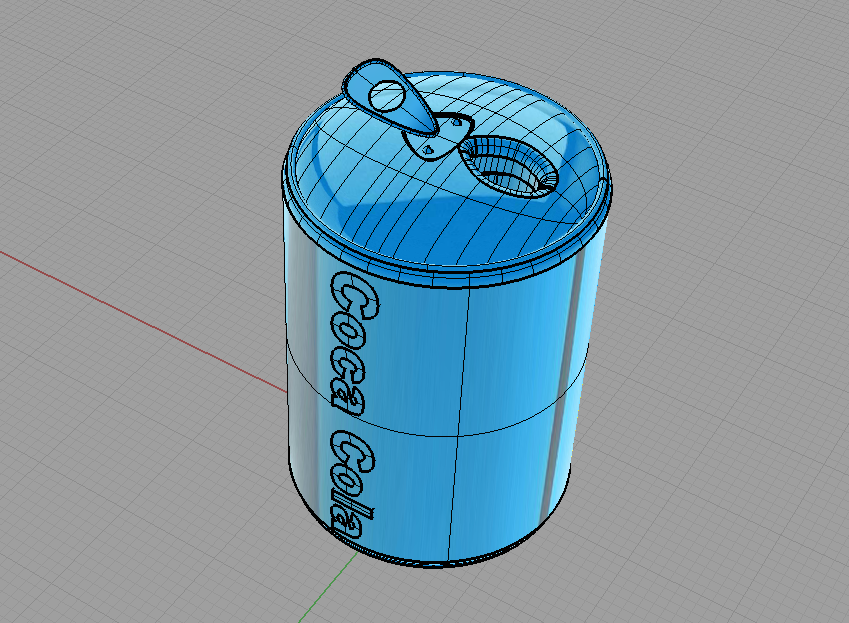Select the red X-axis line
This screenshot has width=849, height=623.
coord(143,322)
